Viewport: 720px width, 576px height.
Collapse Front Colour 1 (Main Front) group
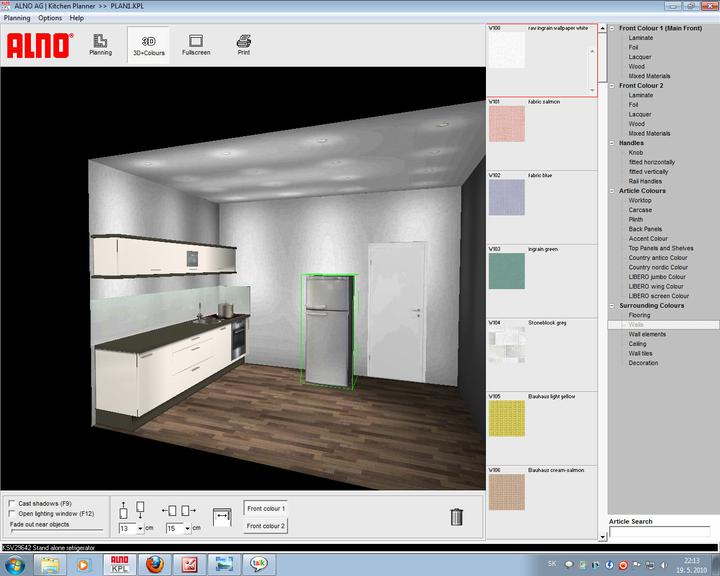coord(612,28)
